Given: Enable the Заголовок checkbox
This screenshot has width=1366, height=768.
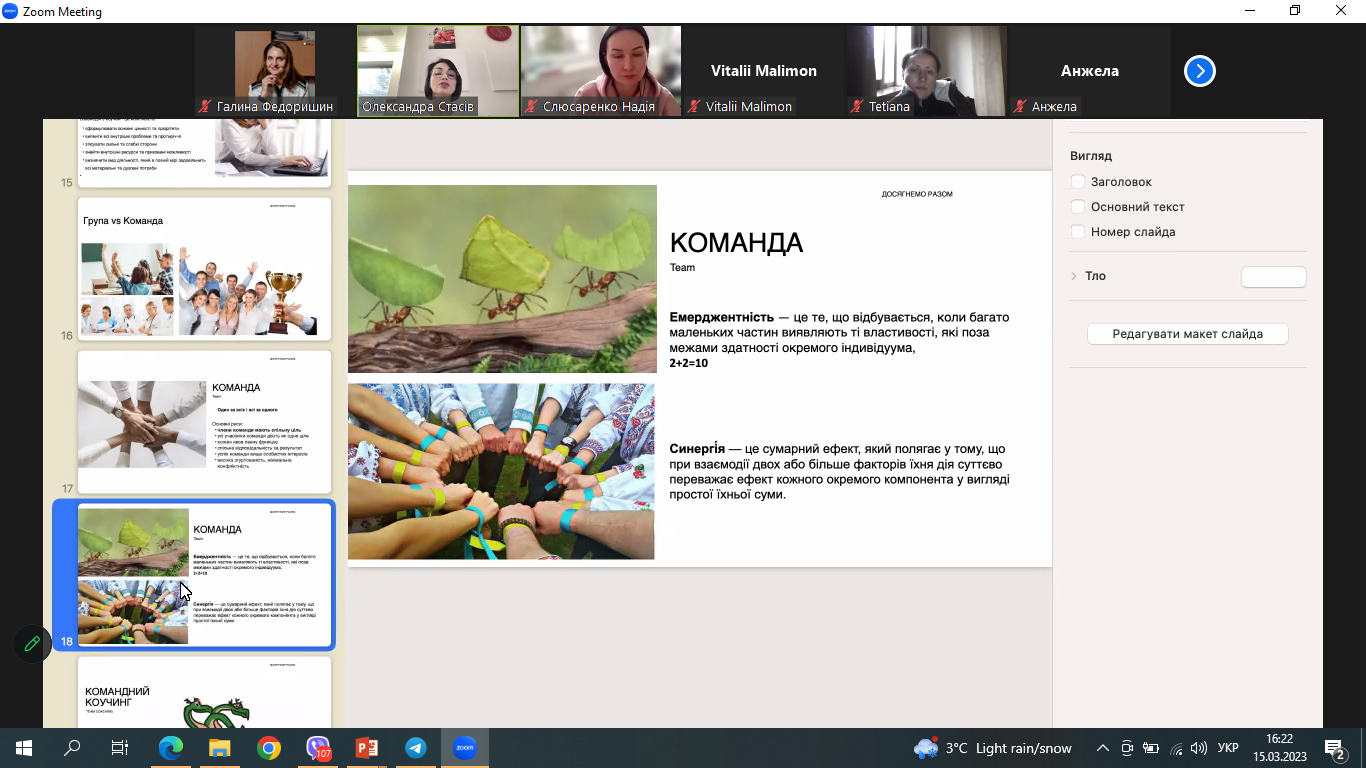Looking at the screenshot, I should 1078,182.
